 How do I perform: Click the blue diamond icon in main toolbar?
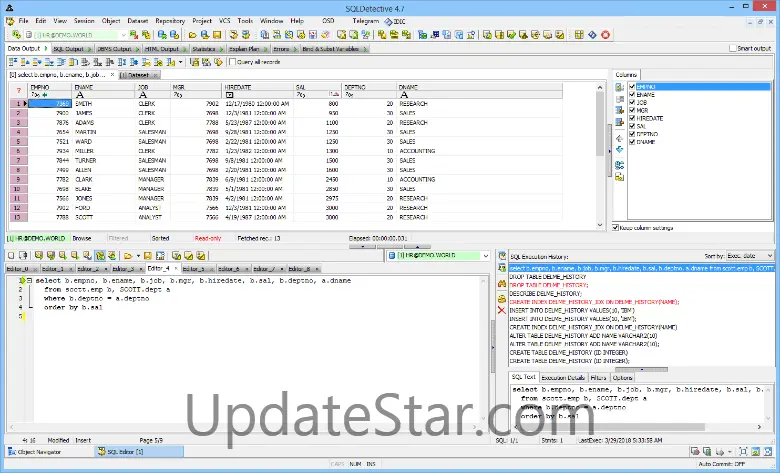pos(592,35)
